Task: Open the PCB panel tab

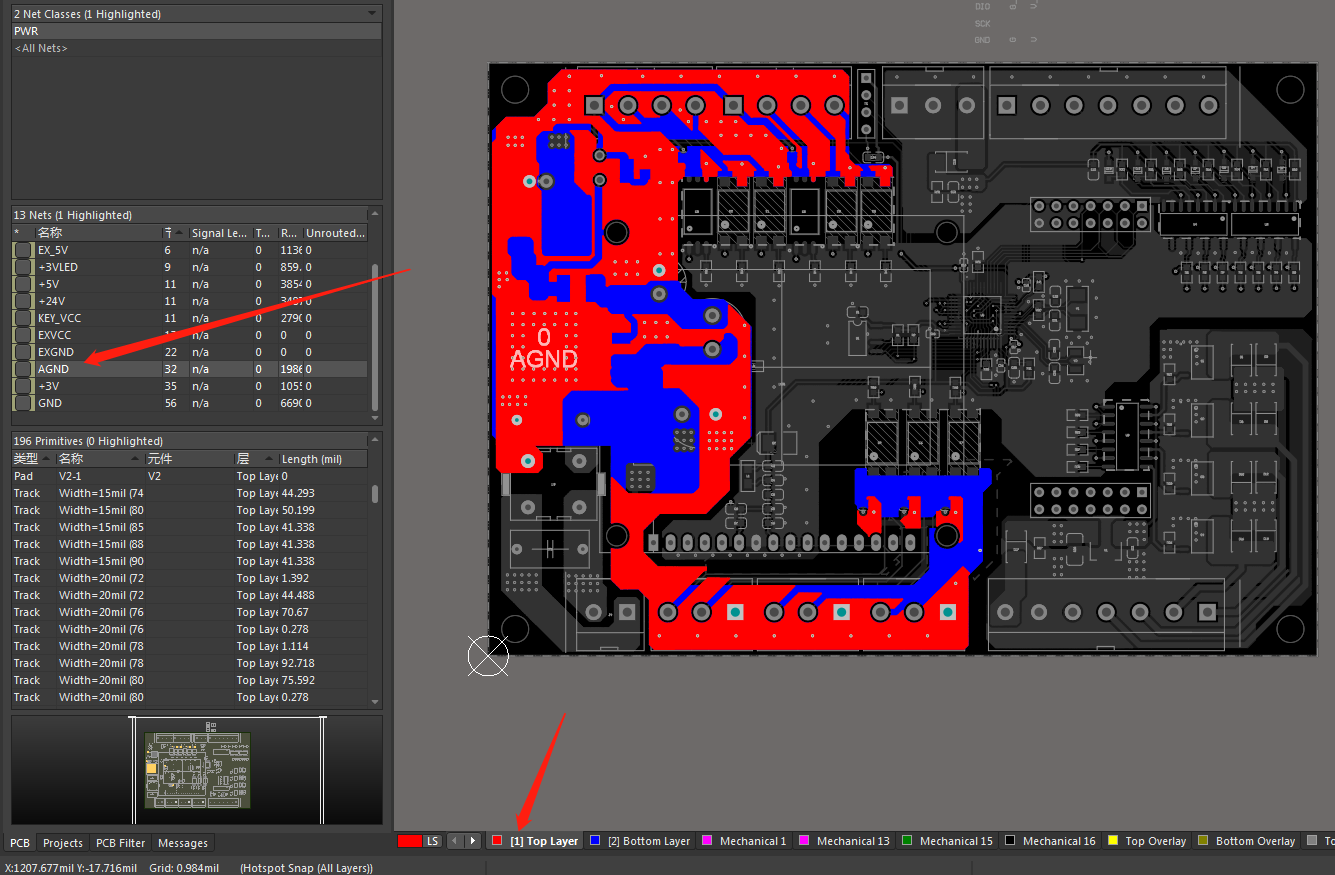Action: click(20, 843)
